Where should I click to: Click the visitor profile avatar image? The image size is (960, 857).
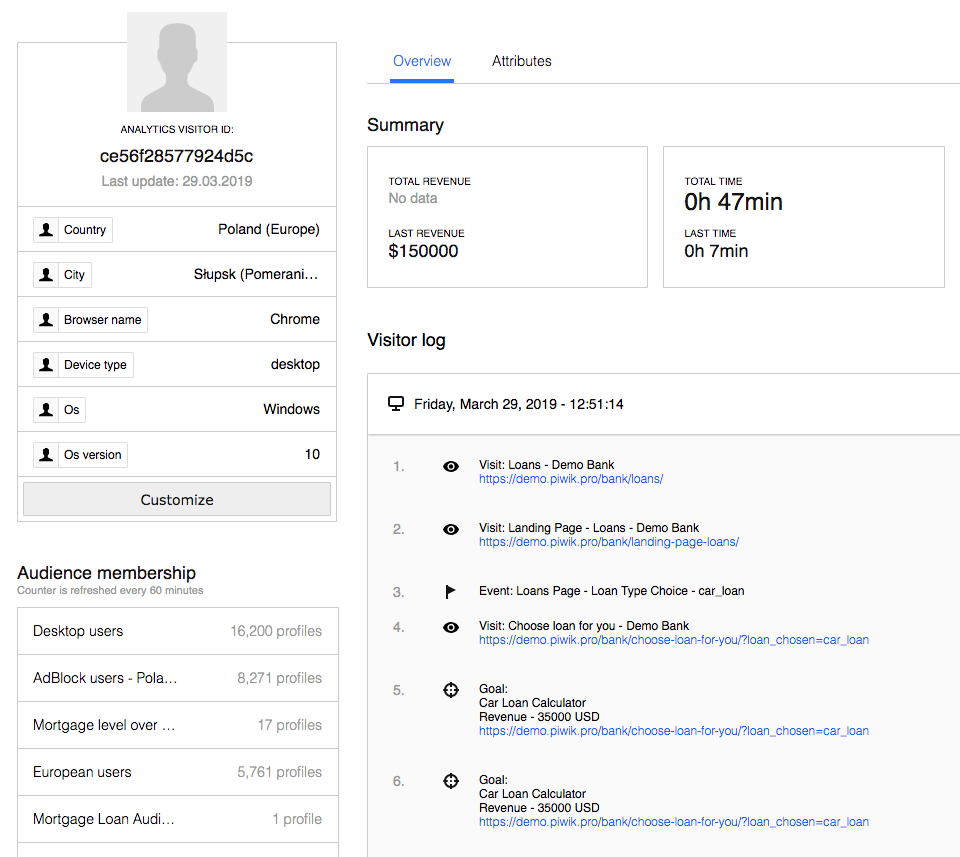tap(176, 62)
